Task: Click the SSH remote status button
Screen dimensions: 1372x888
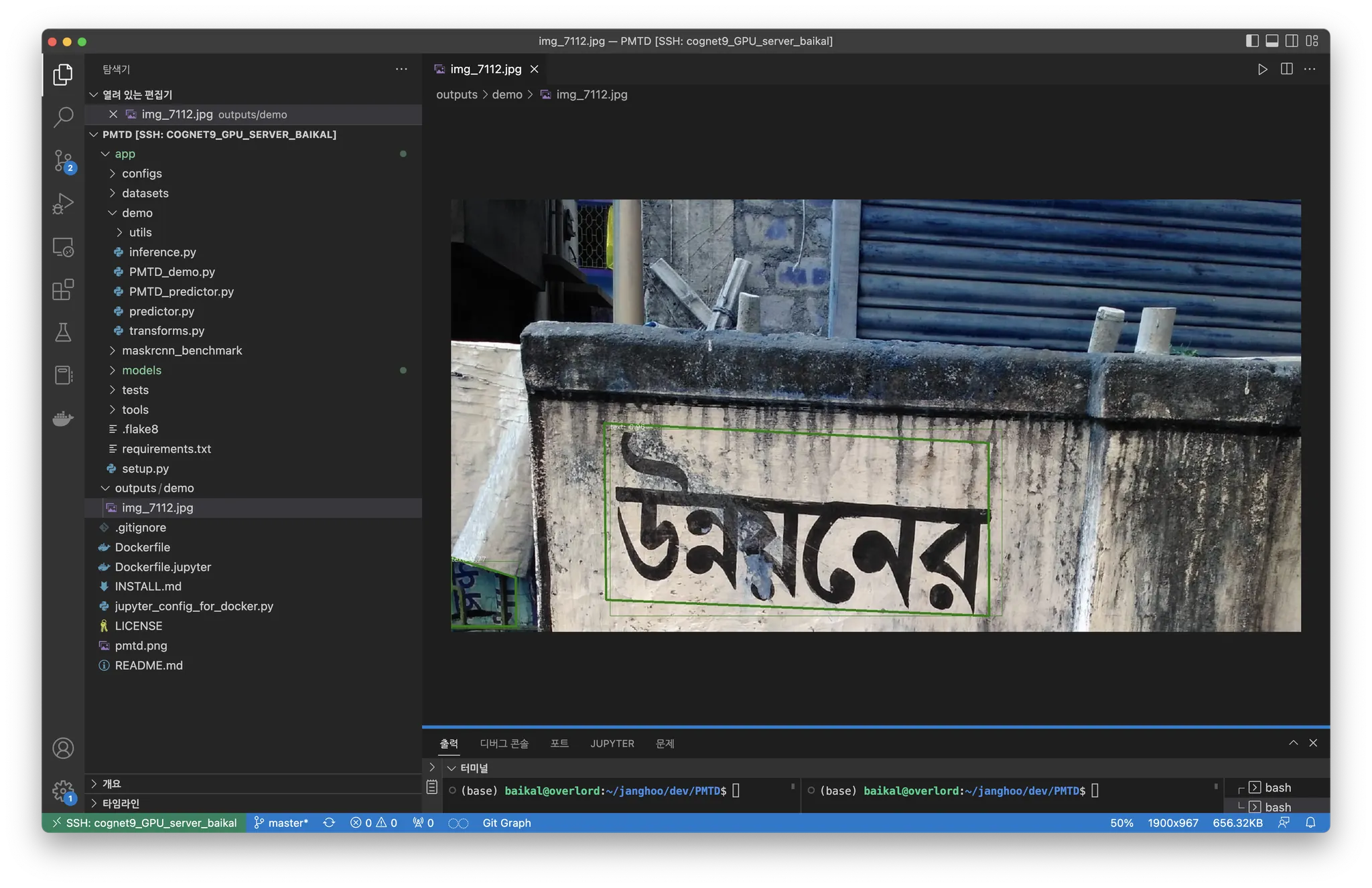Action: coord(144,823)
